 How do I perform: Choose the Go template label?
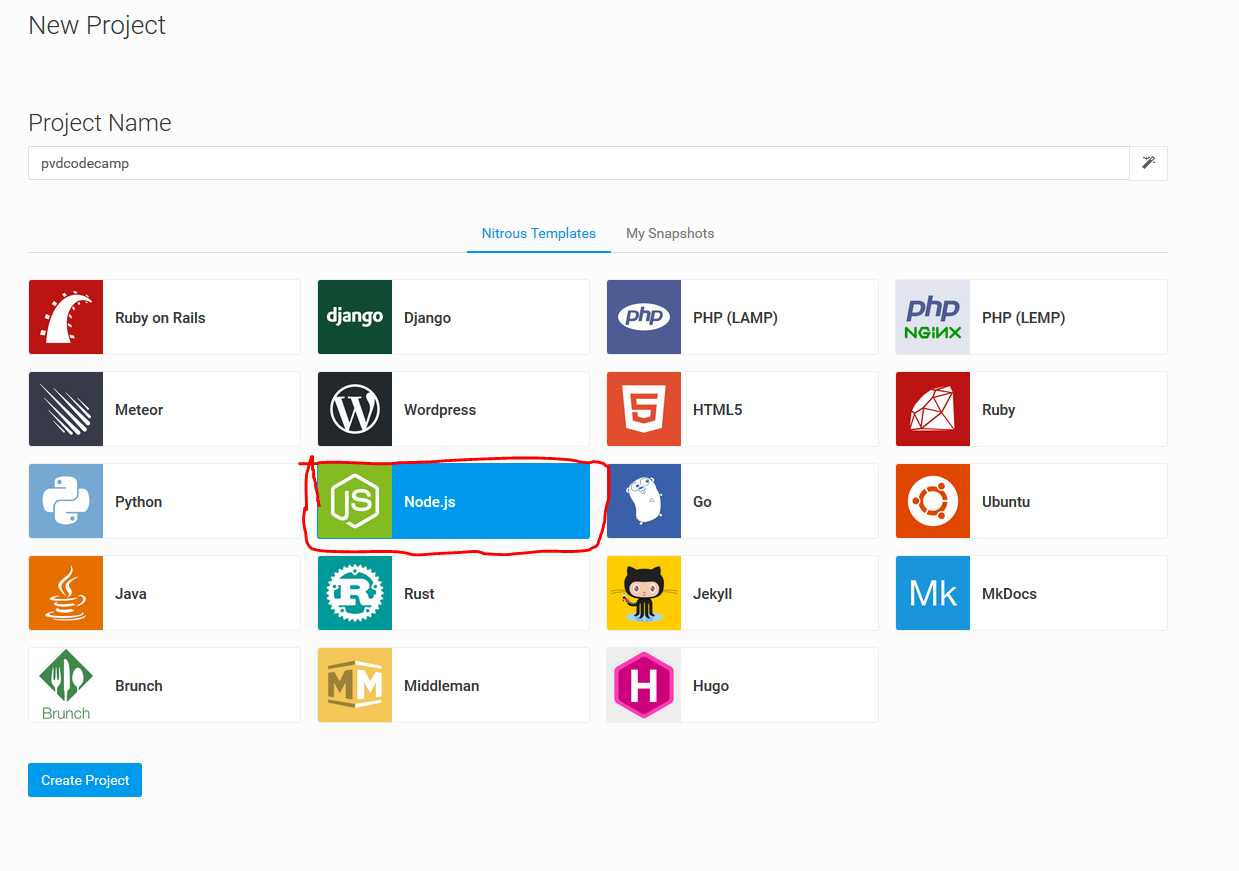(702, 502)
